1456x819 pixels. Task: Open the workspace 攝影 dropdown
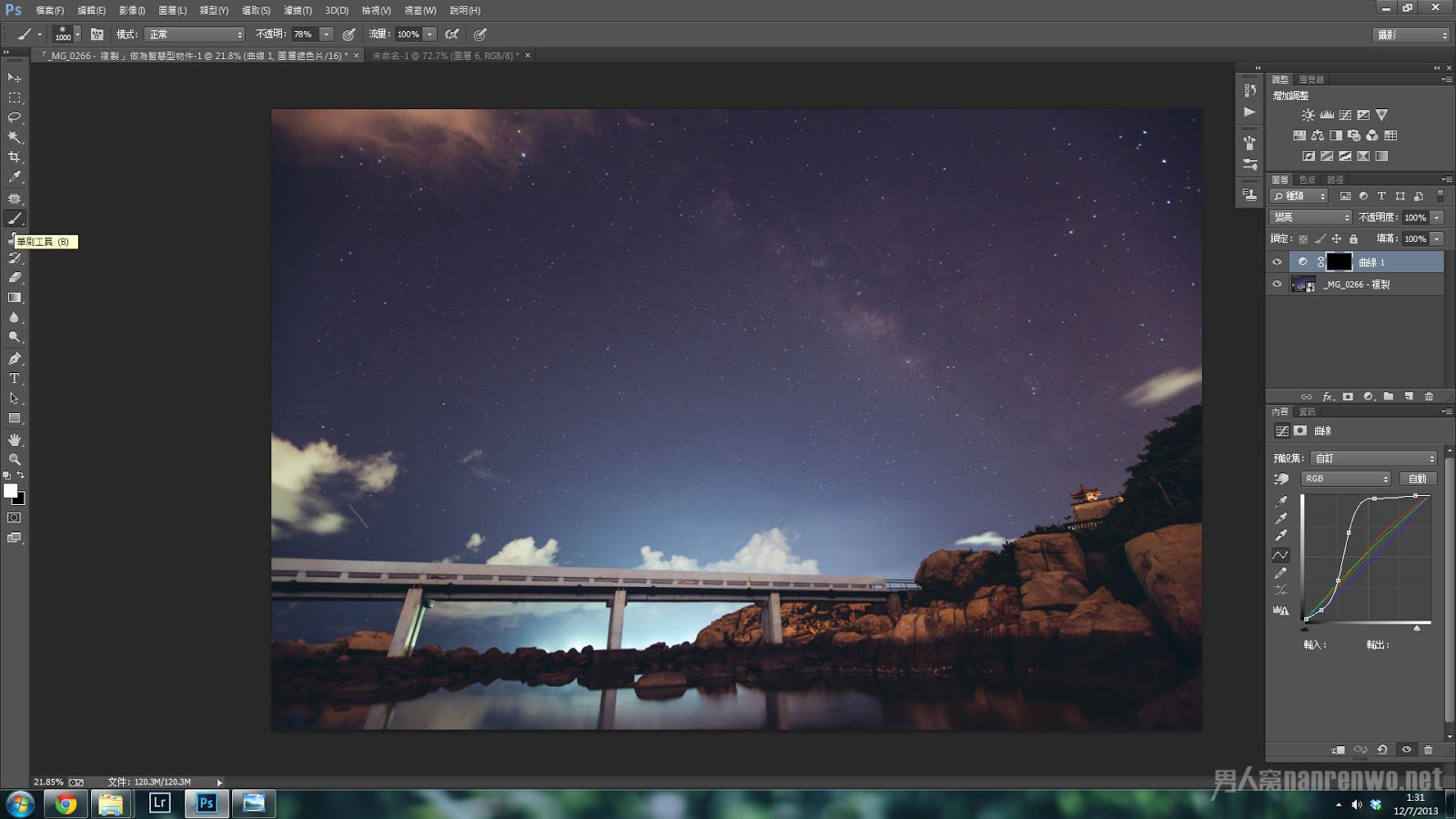pos(1410,35)
